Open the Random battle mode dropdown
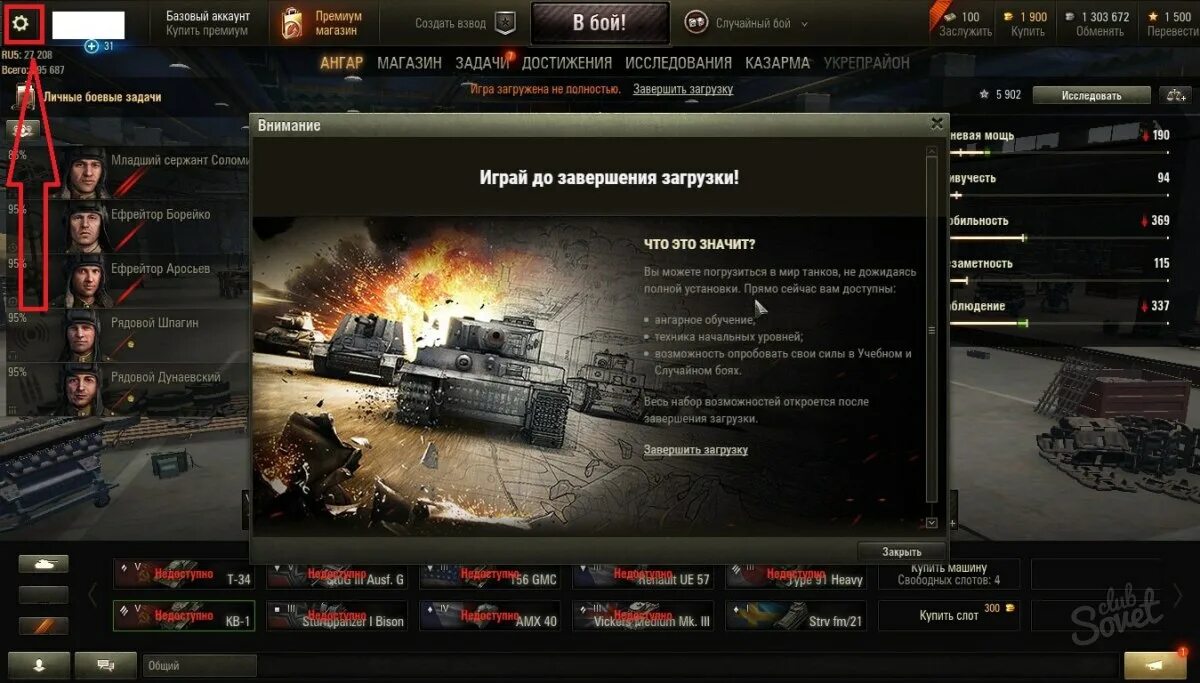1200x683 pixels. (747, 23)
